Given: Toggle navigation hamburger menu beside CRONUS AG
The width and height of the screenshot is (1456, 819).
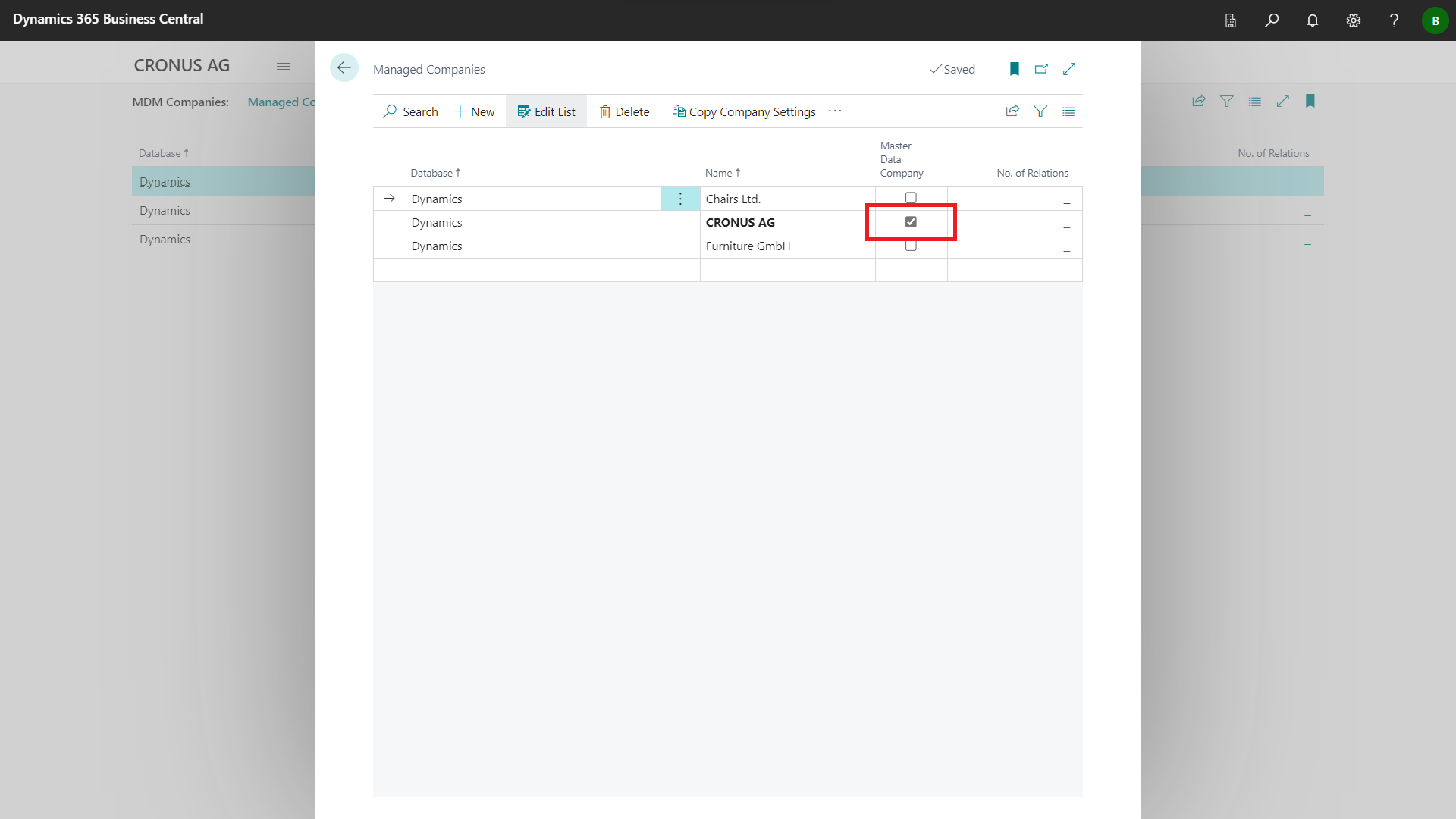Looking at the screenshot, I should coord(284,66).
